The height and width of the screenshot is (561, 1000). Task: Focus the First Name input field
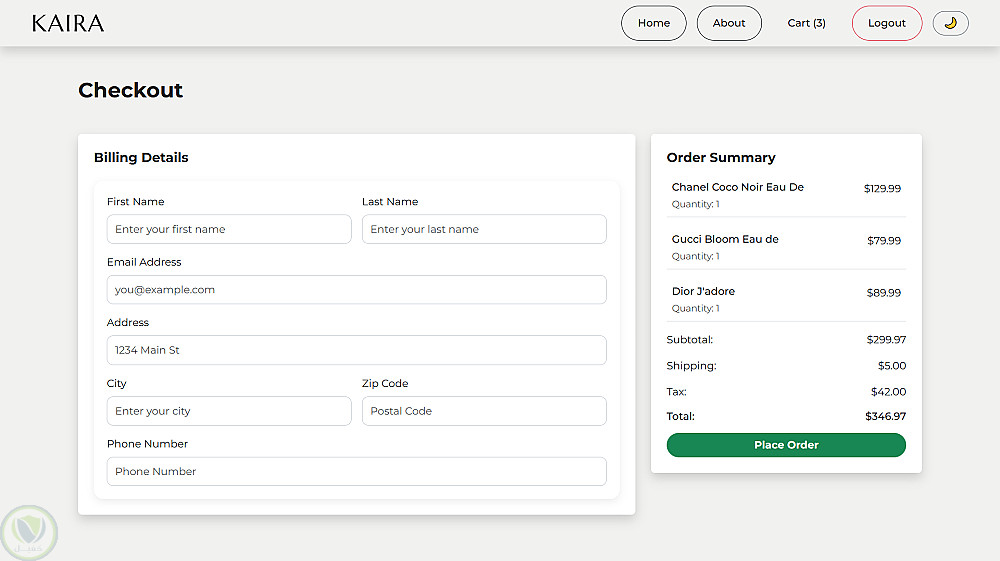229,229
